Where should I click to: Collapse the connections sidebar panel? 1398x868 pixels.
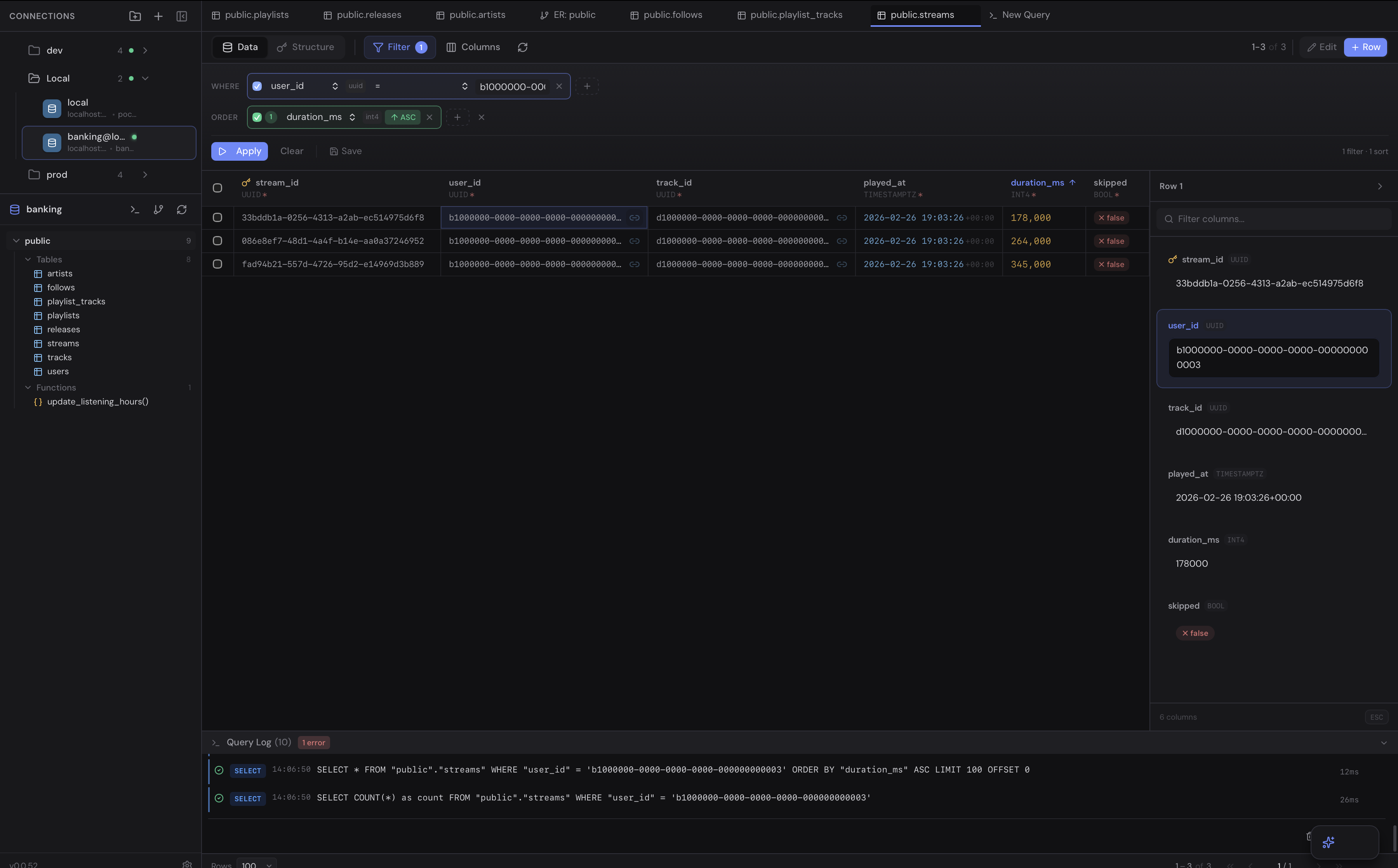181,16
